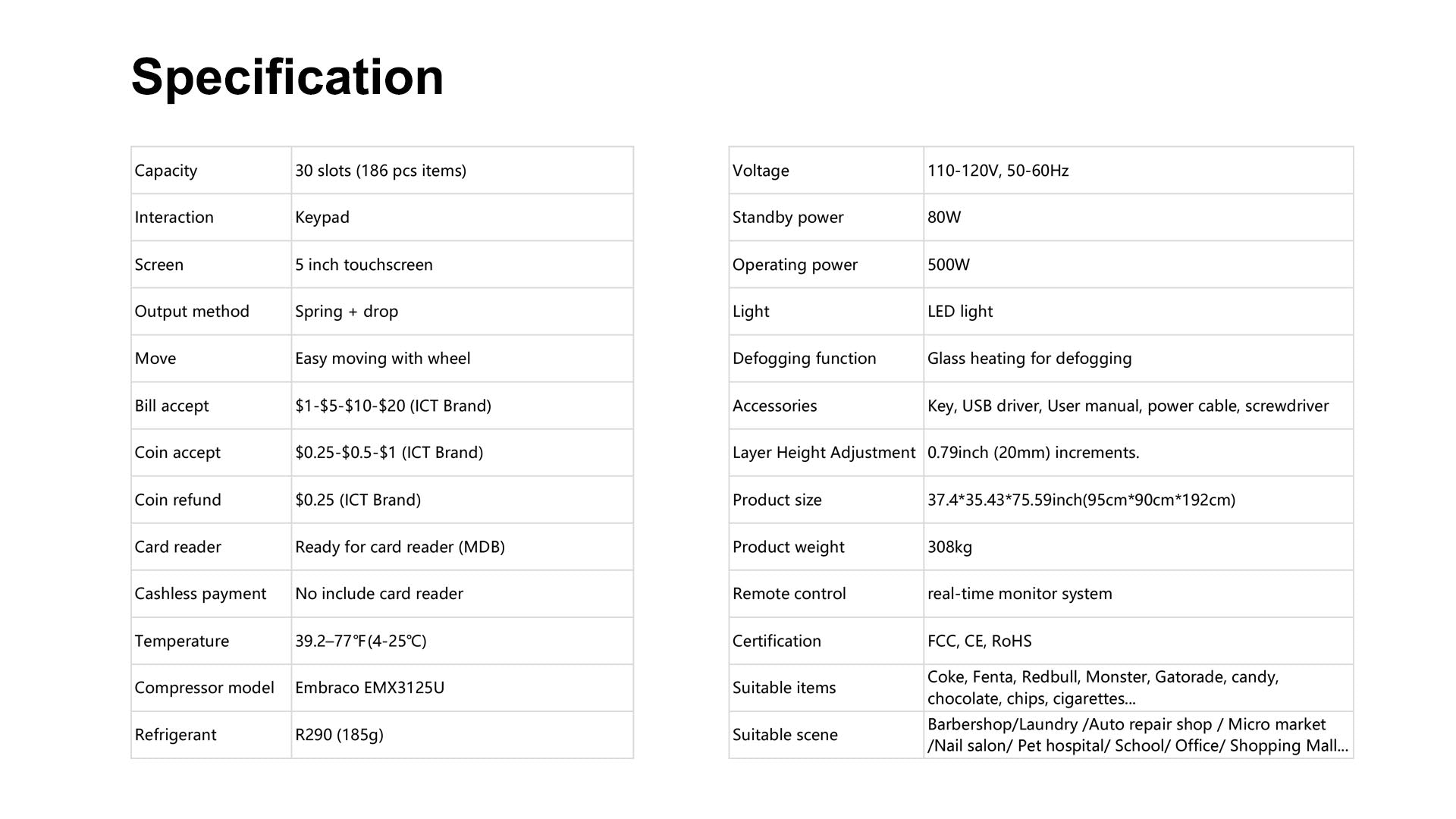The image size is (1456, 819).
Task: Select the Accessories value listing Key, USB driver
Action: tap(1128, 406)
